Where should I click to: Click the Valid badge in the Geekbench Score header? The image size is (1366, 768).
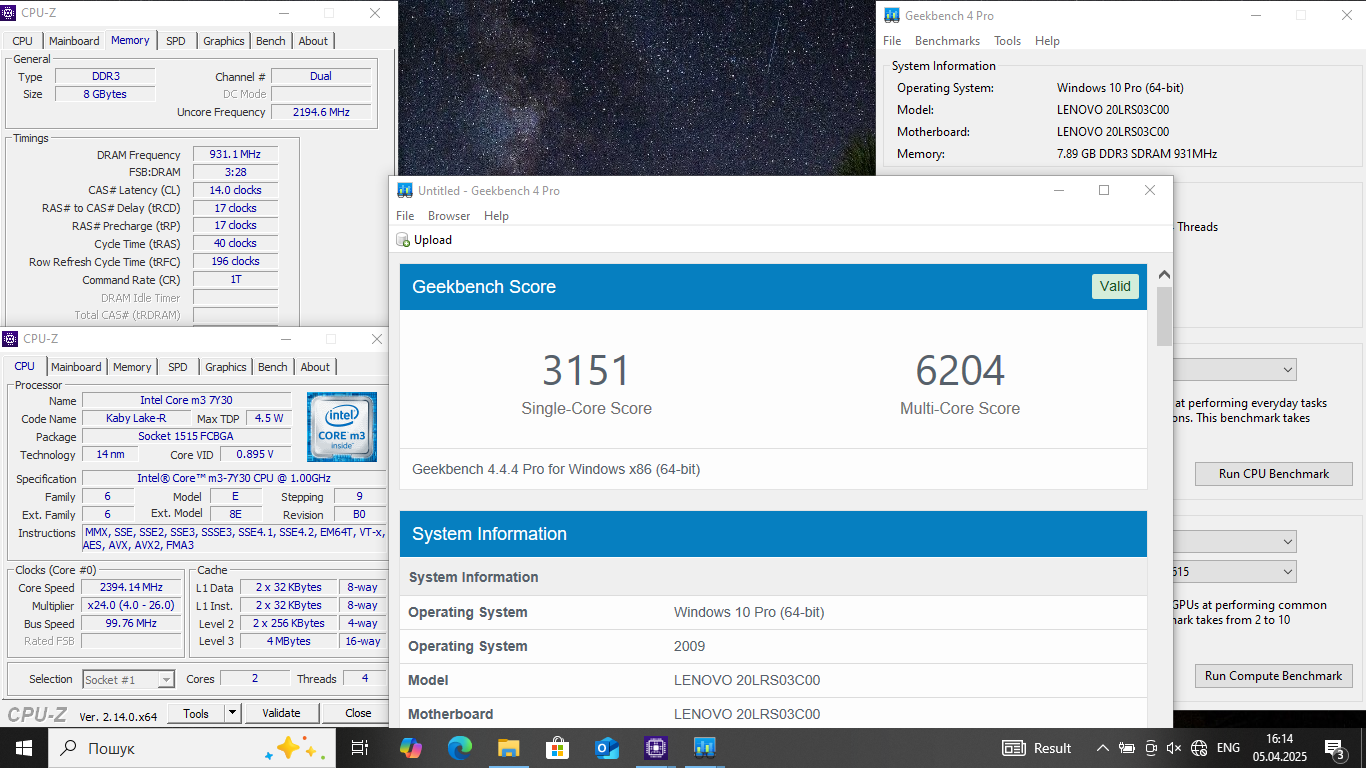click(x=1115, y=286)
